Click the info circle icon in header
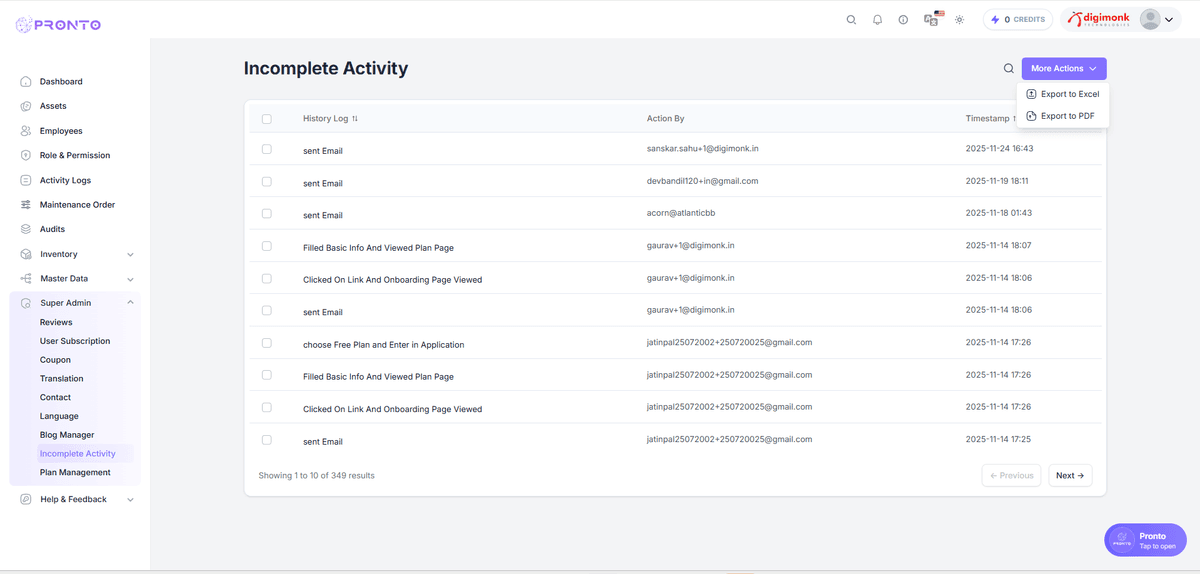This screenshot has width=1200, height=574. (x=903, y=20)
